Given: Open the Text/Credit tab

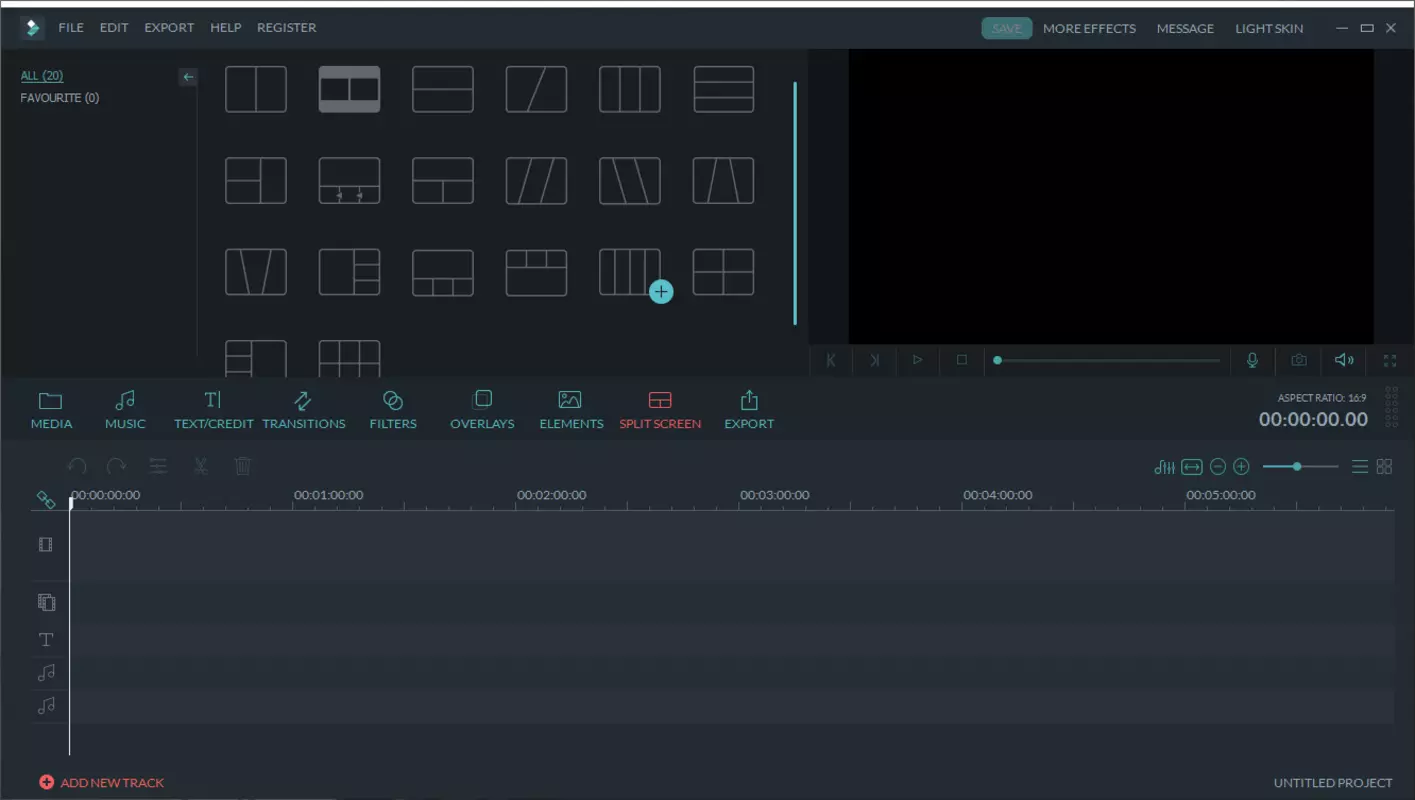Looking at the screenshot, I should point(213,410).
